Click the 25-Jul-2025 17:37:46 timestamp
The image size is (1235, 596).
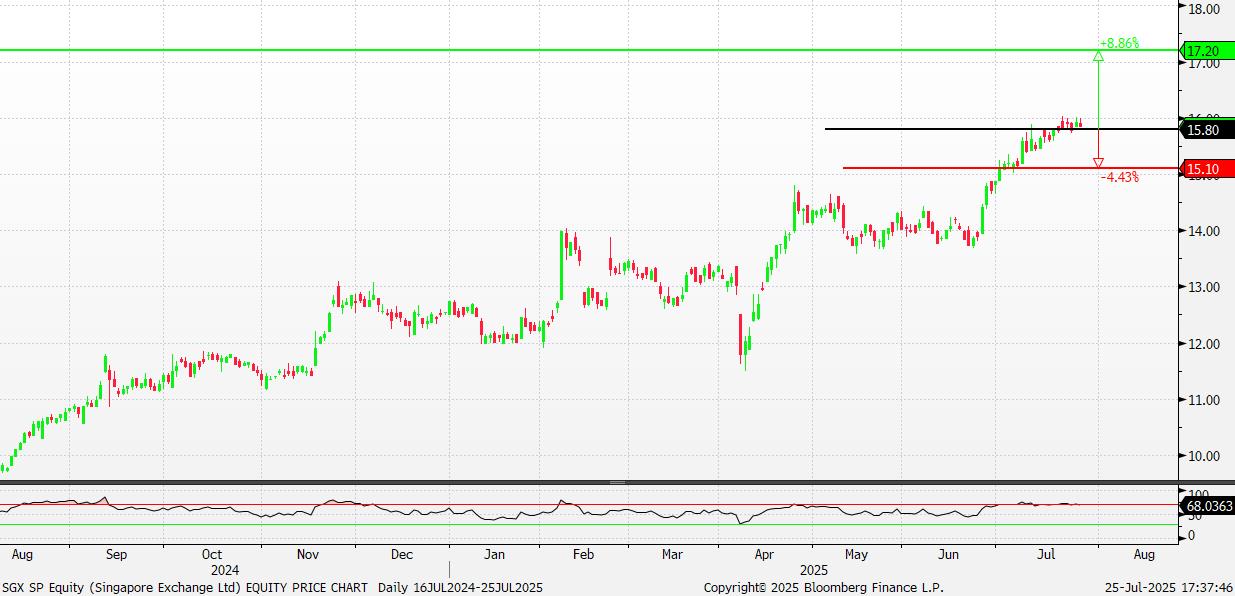click(1170, 588)
